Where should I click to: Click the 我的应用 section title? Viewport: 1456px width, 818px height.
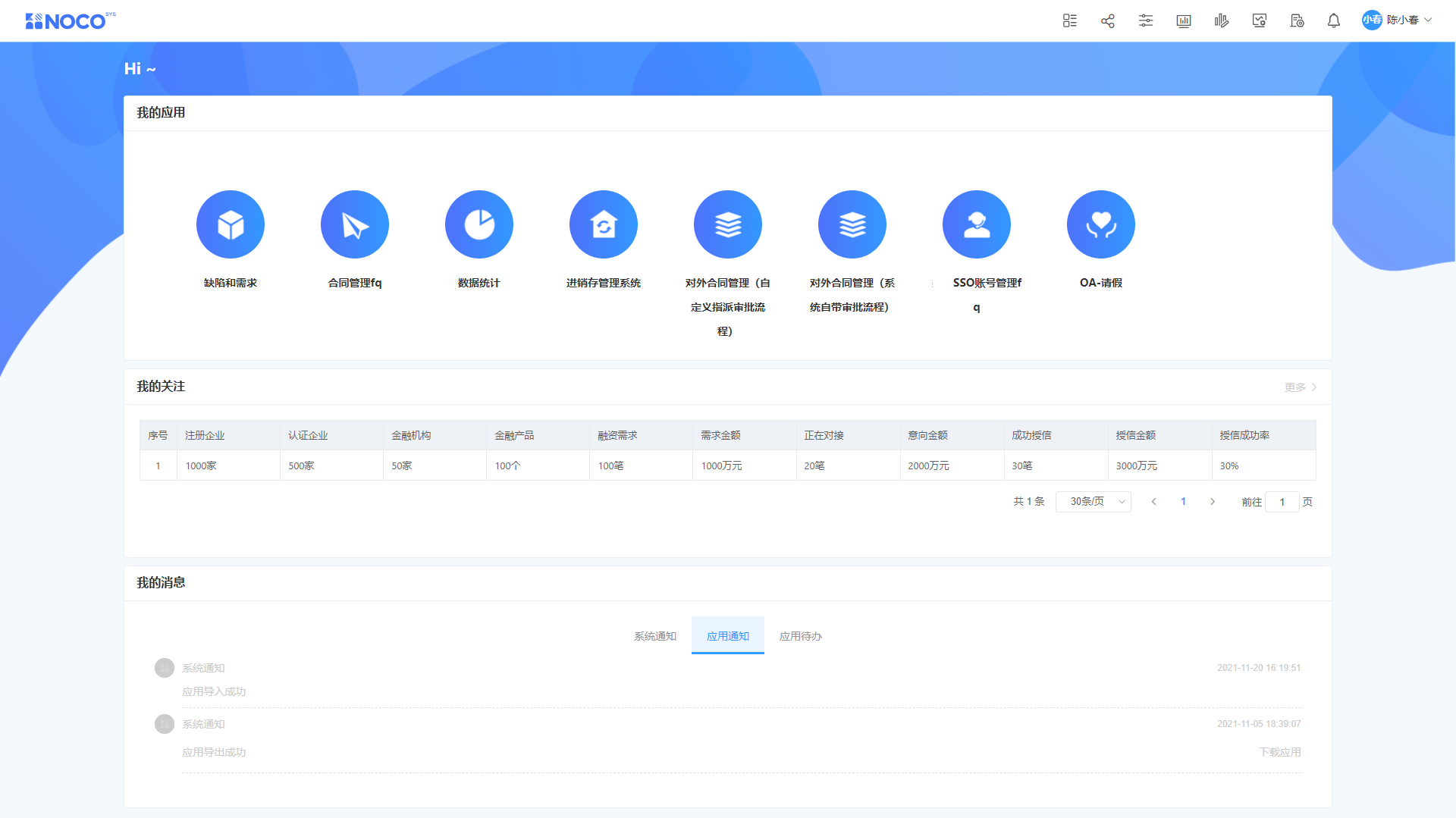pyautogui.click(x=161, y=112)
